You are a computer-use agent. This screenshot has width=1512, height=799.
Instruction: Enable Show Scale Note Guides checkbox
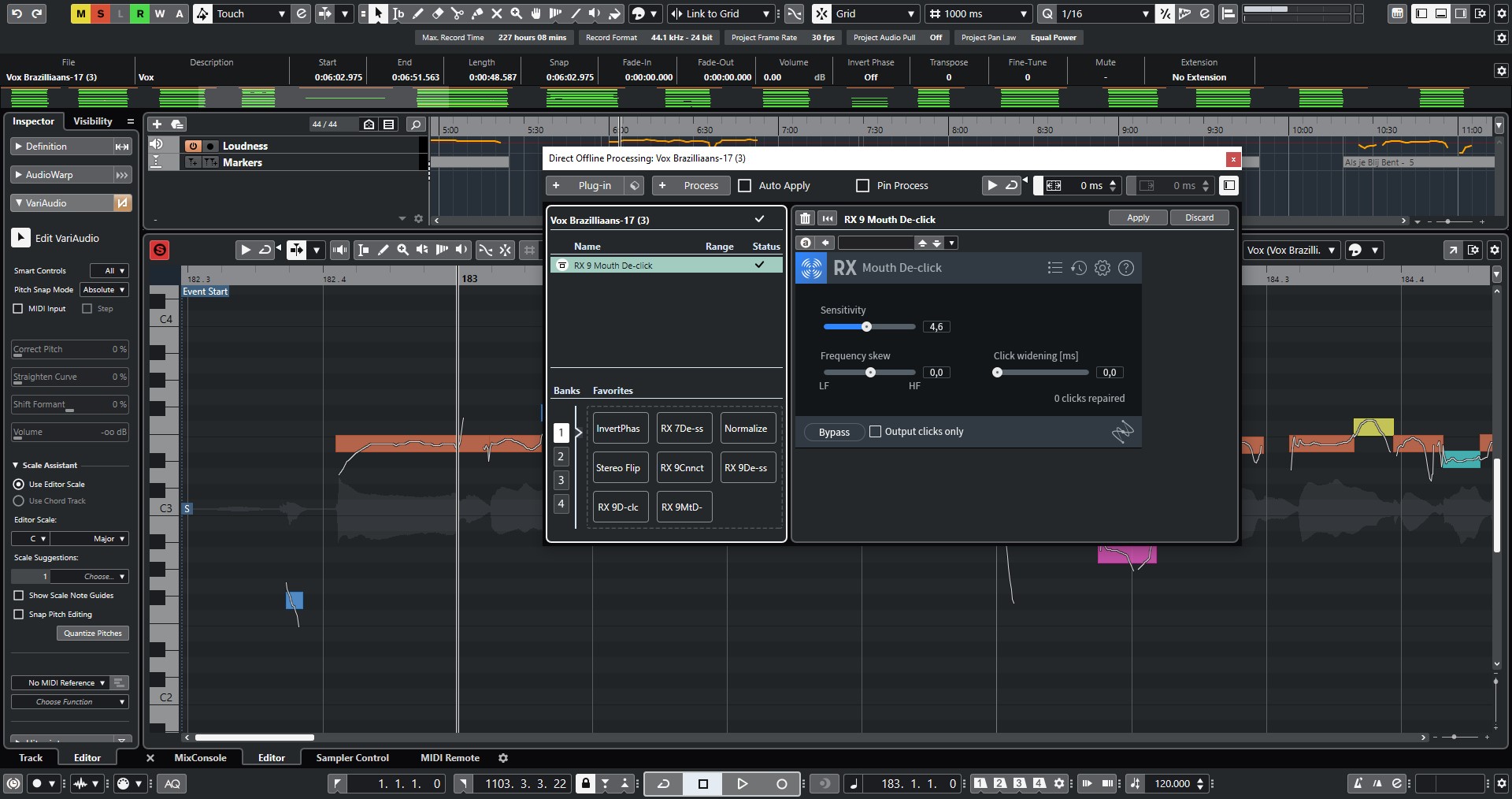(x=19, y=596)
